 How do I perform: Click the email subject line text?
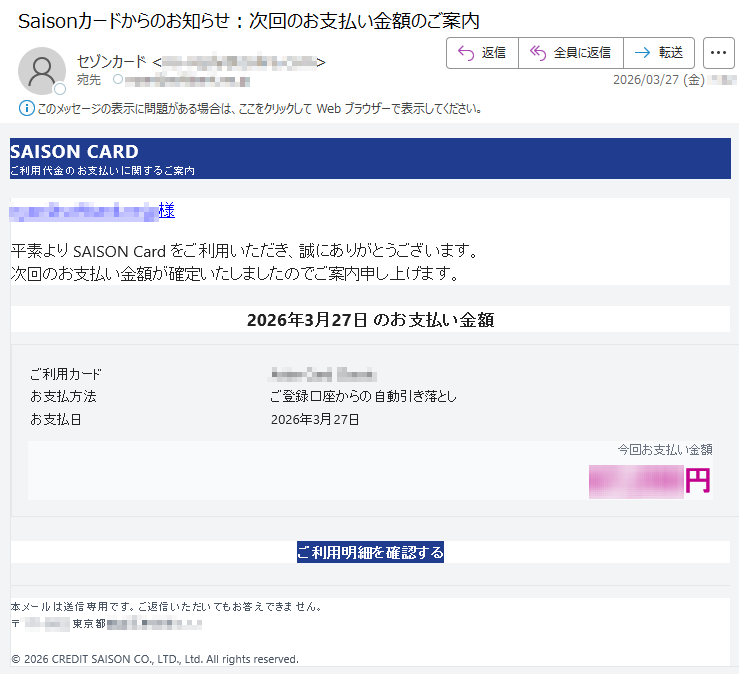tap(248, 20)
